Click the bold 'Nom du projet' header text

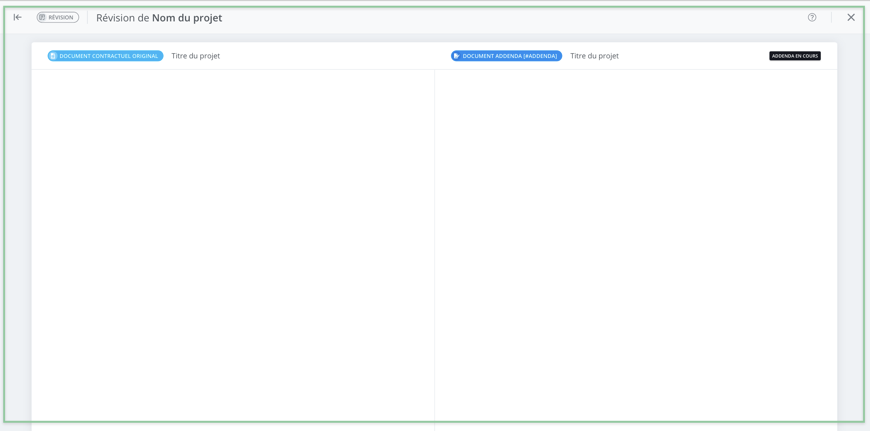[187, 18]
